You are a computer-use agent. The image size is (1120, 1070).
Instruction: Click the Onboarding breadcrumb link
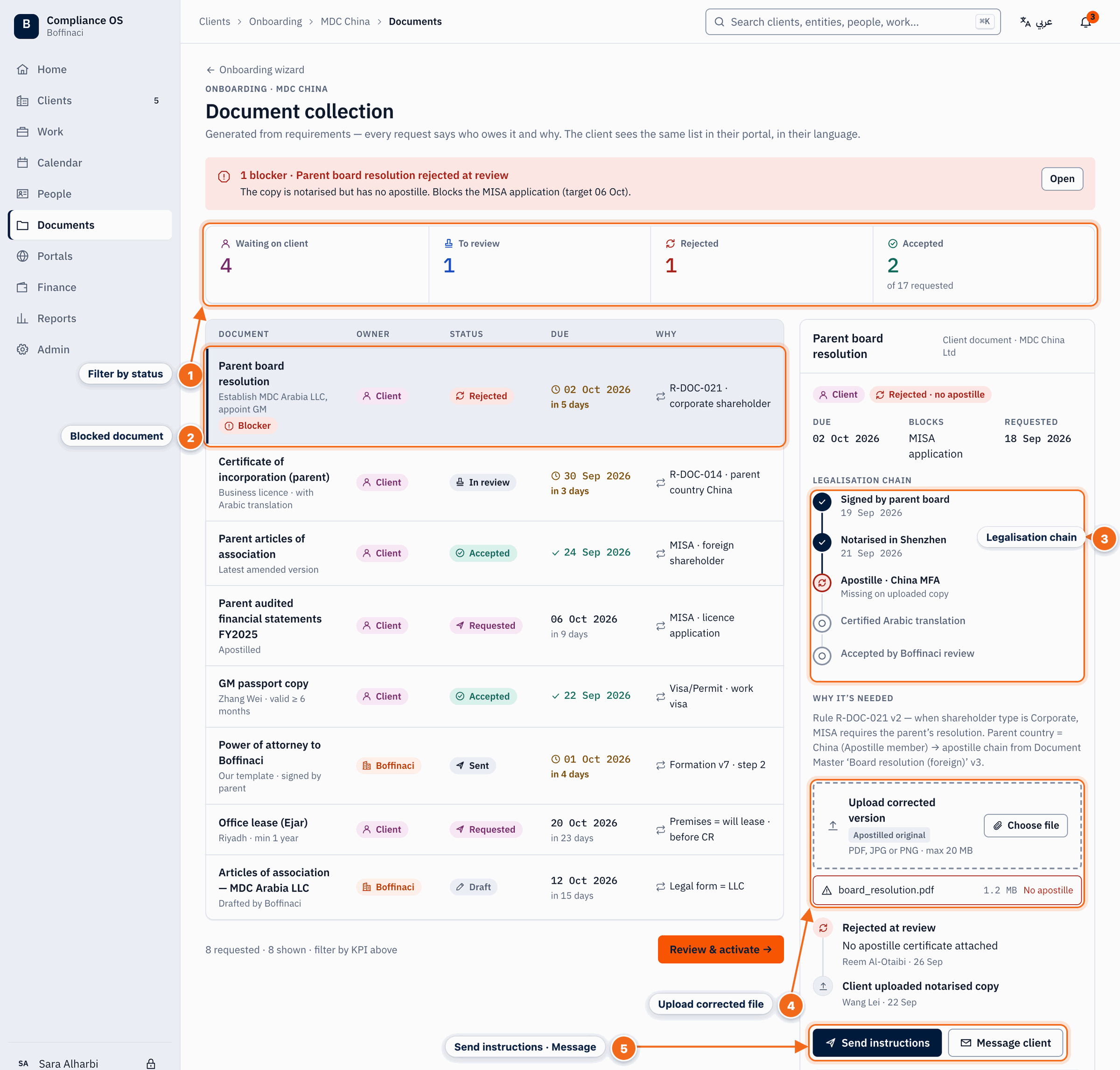point(275,21)
